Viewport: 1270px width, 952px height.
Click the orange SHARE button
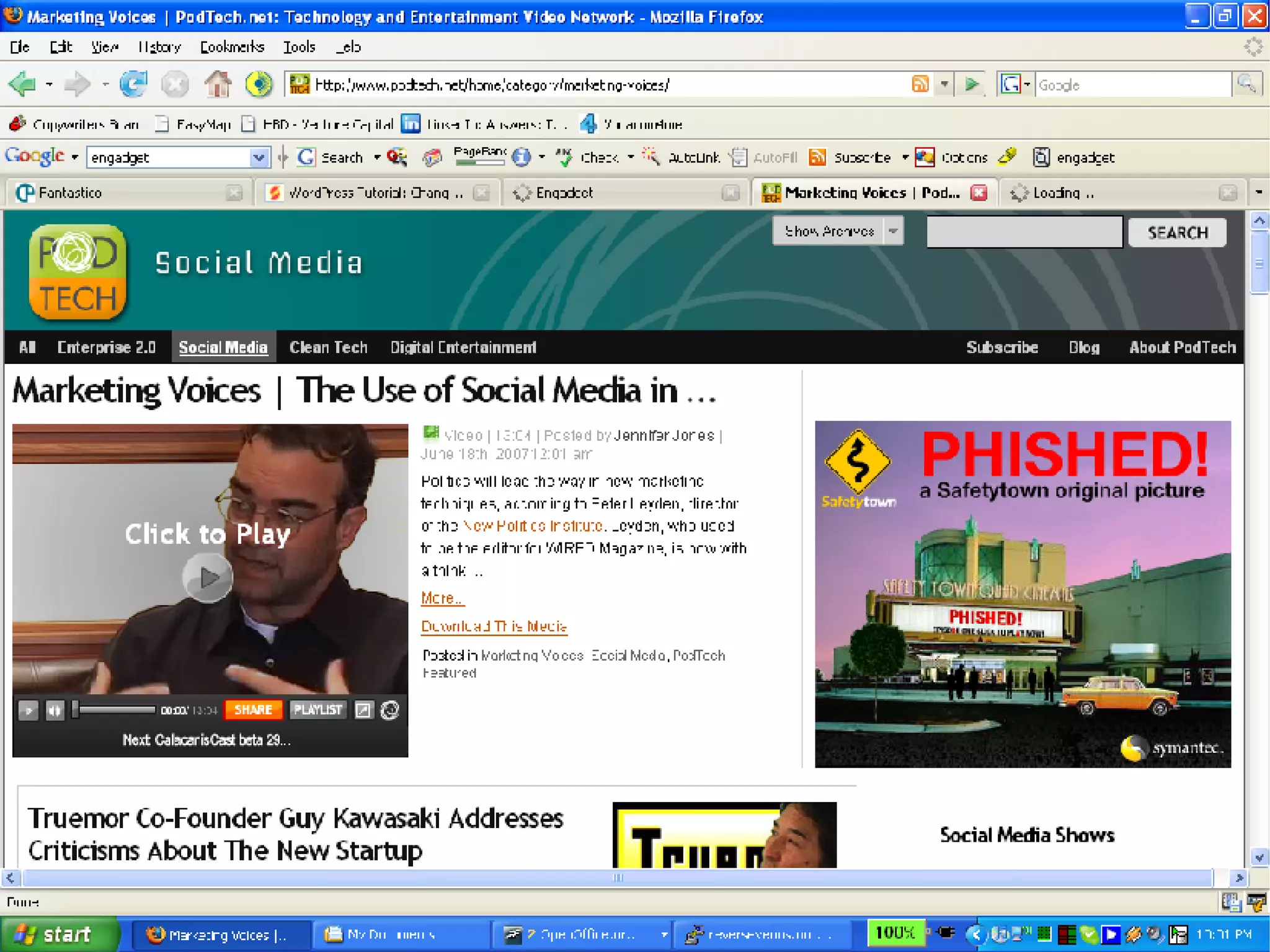click(x=253, y=710)
